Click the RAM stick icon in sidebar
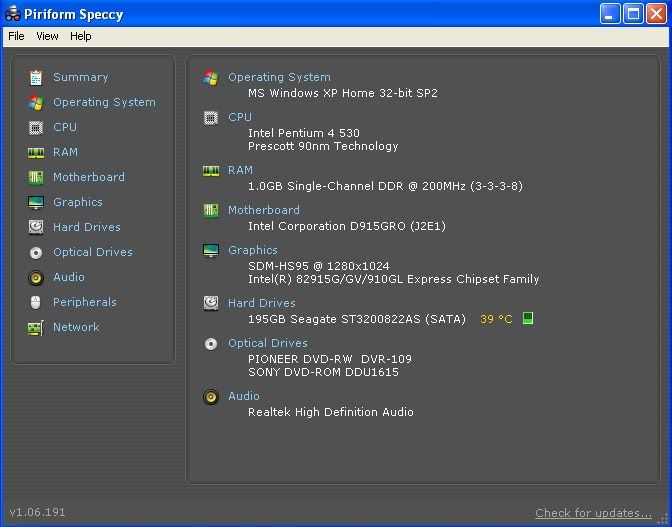 point(36,153)
